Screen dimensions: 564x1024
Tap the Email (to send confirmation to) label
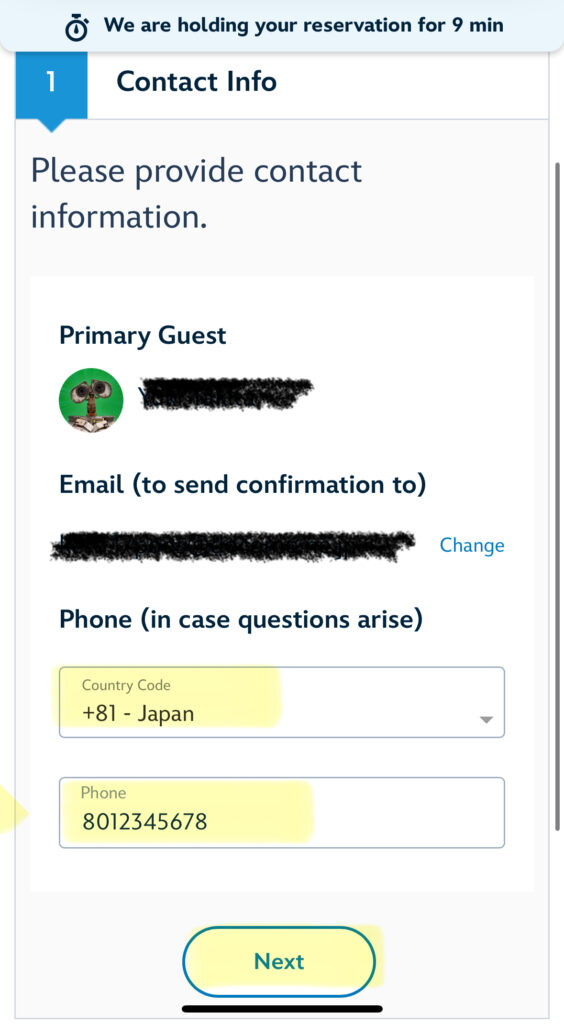[x=242, y=485]
